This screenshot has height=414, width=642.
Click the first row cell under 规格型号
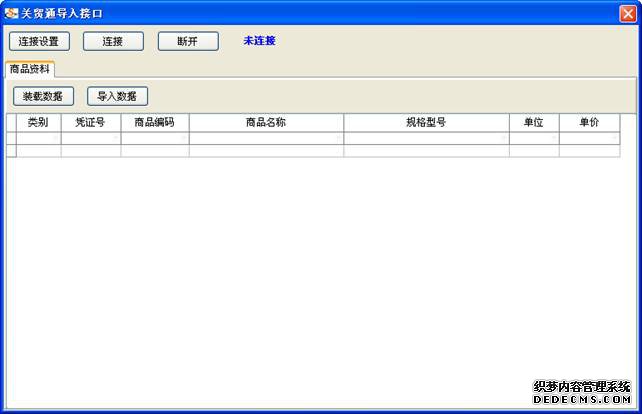(x=426, y=138)
